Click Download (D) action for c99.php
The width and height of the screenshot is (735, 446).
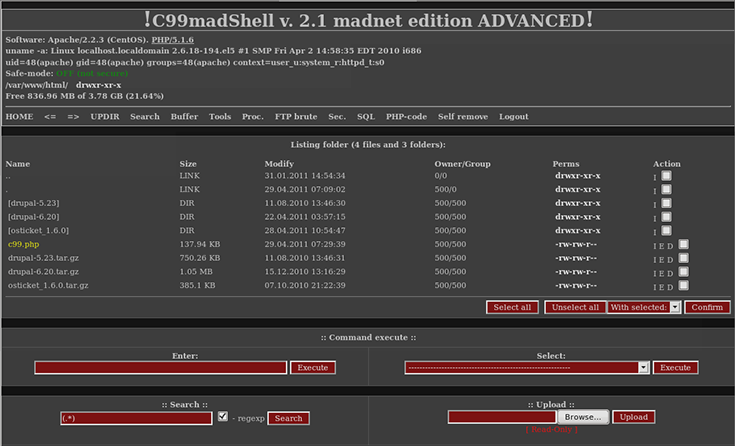coord(670,246)
